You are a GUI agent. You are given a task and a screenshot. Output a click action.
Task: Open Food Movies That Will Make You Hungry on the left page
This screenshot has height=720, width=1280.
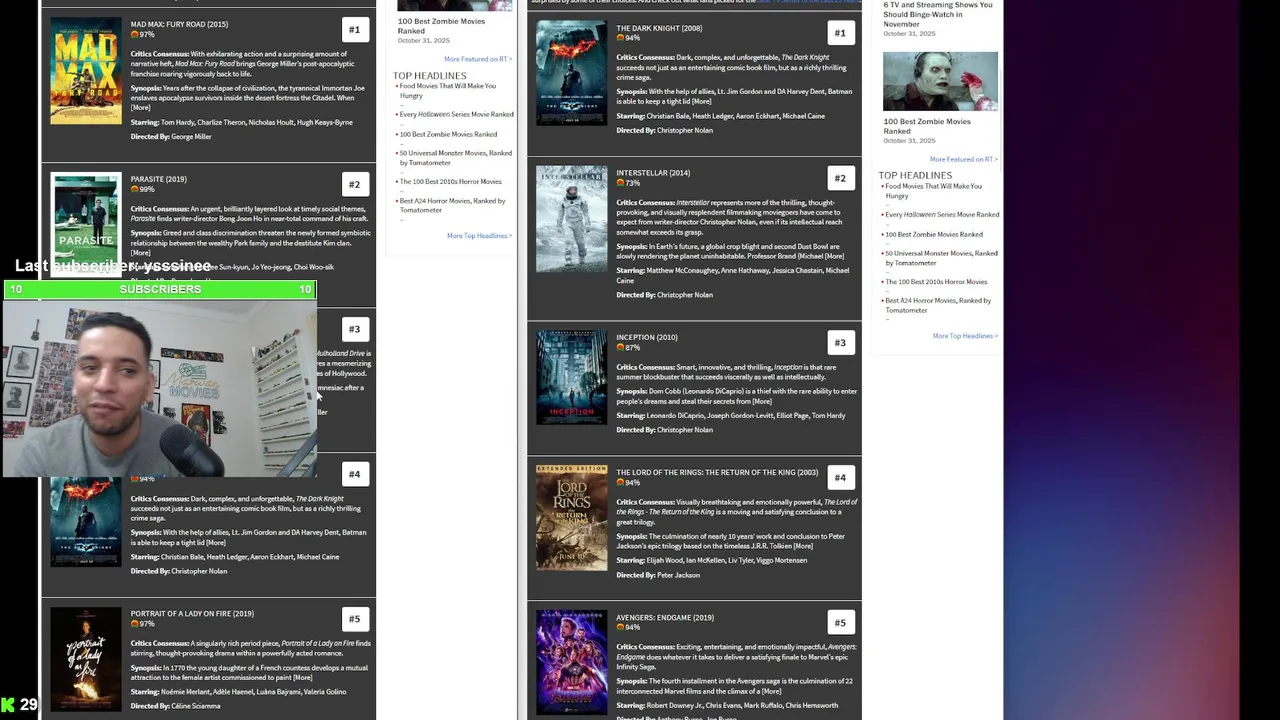pyautogui.click(x=447, y=91)
